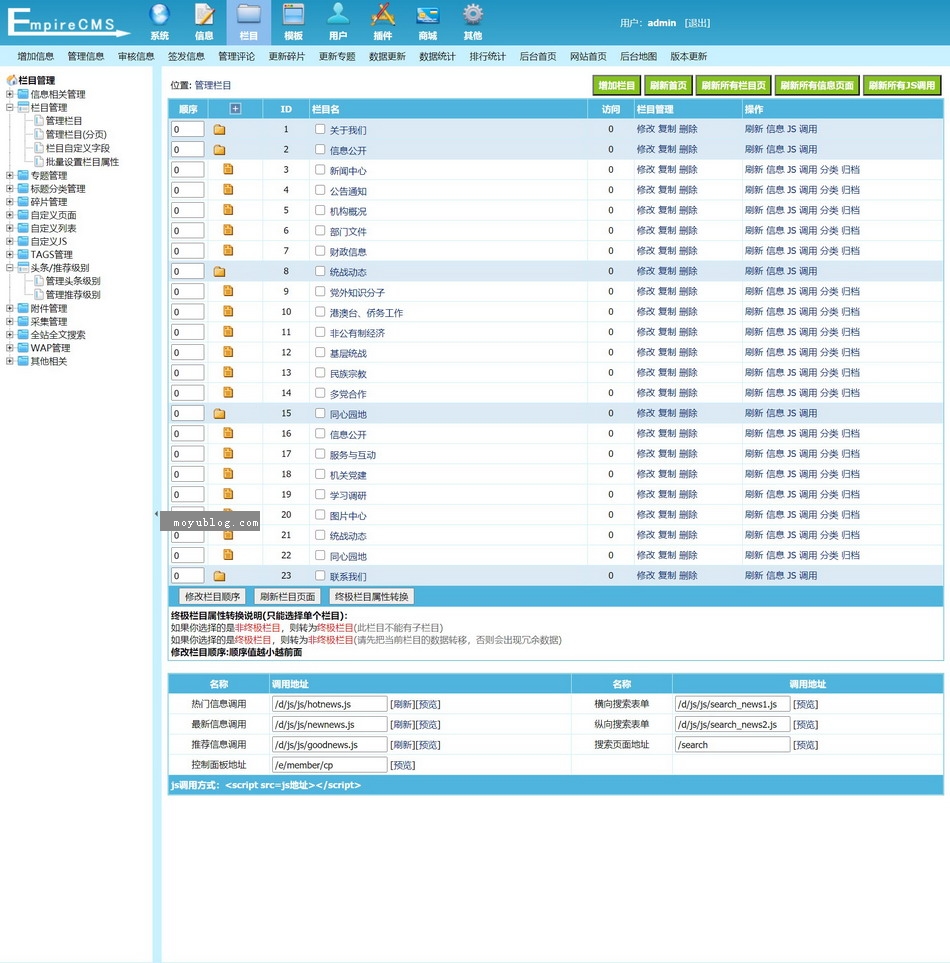This screenshot has width=950, height=963.
Task: Click folder icon in 关于我们 row
Action: pos(219,130)
